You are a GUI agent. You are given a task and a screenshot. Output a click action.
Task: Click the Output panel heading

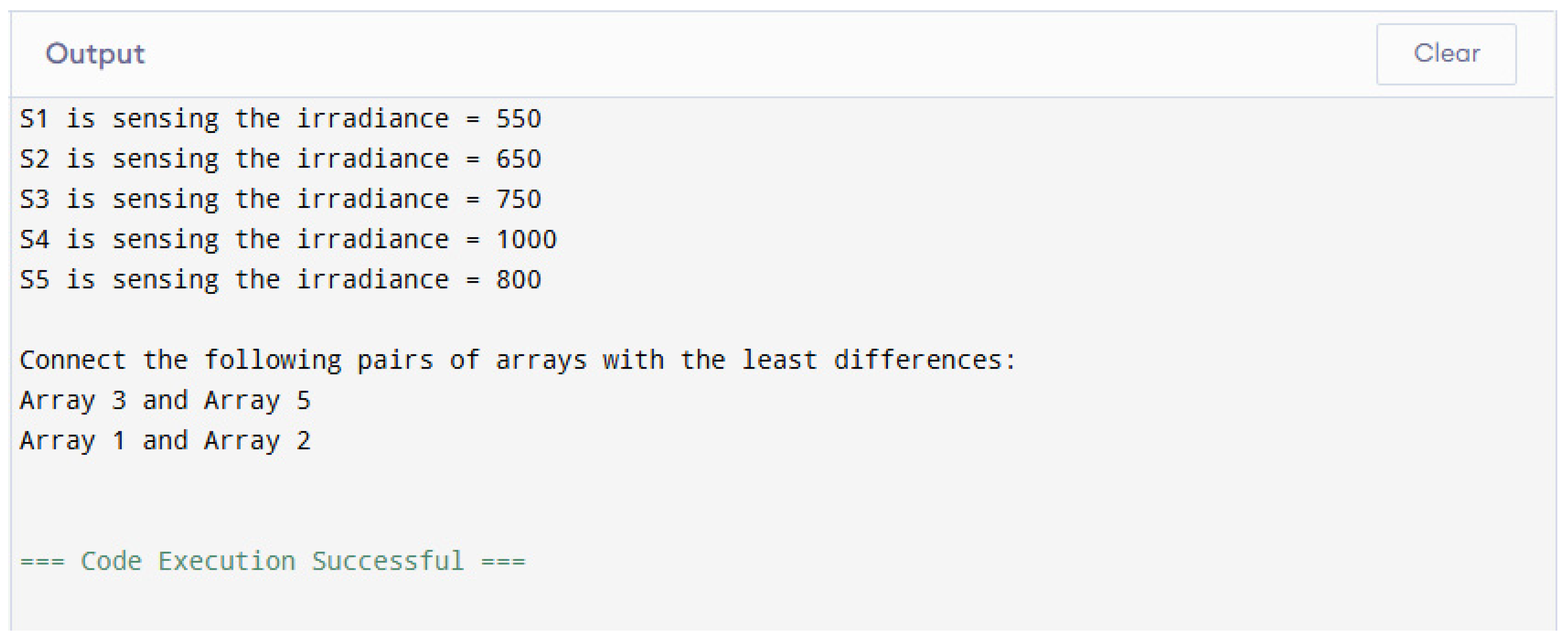coord(95,54)
